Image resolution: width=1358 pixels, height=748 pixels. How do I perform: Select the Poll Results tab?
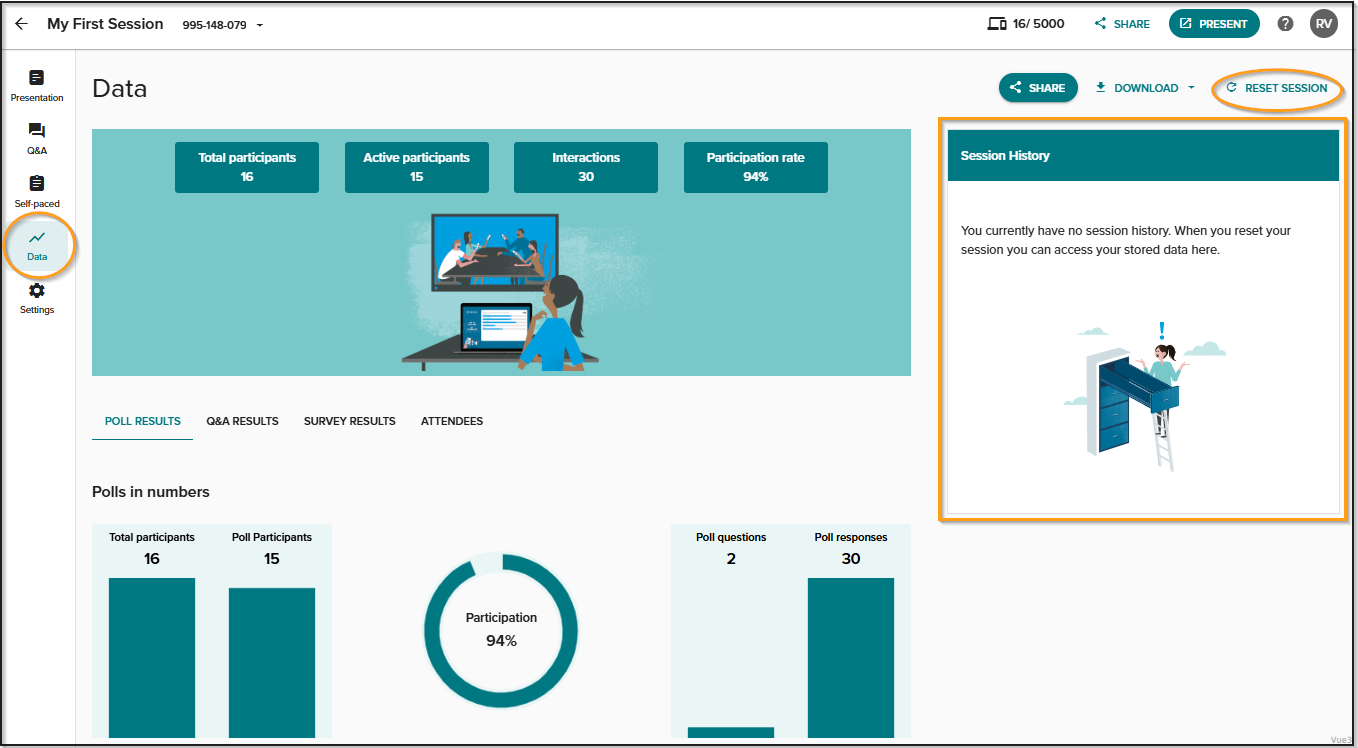[x=142, y=421]
